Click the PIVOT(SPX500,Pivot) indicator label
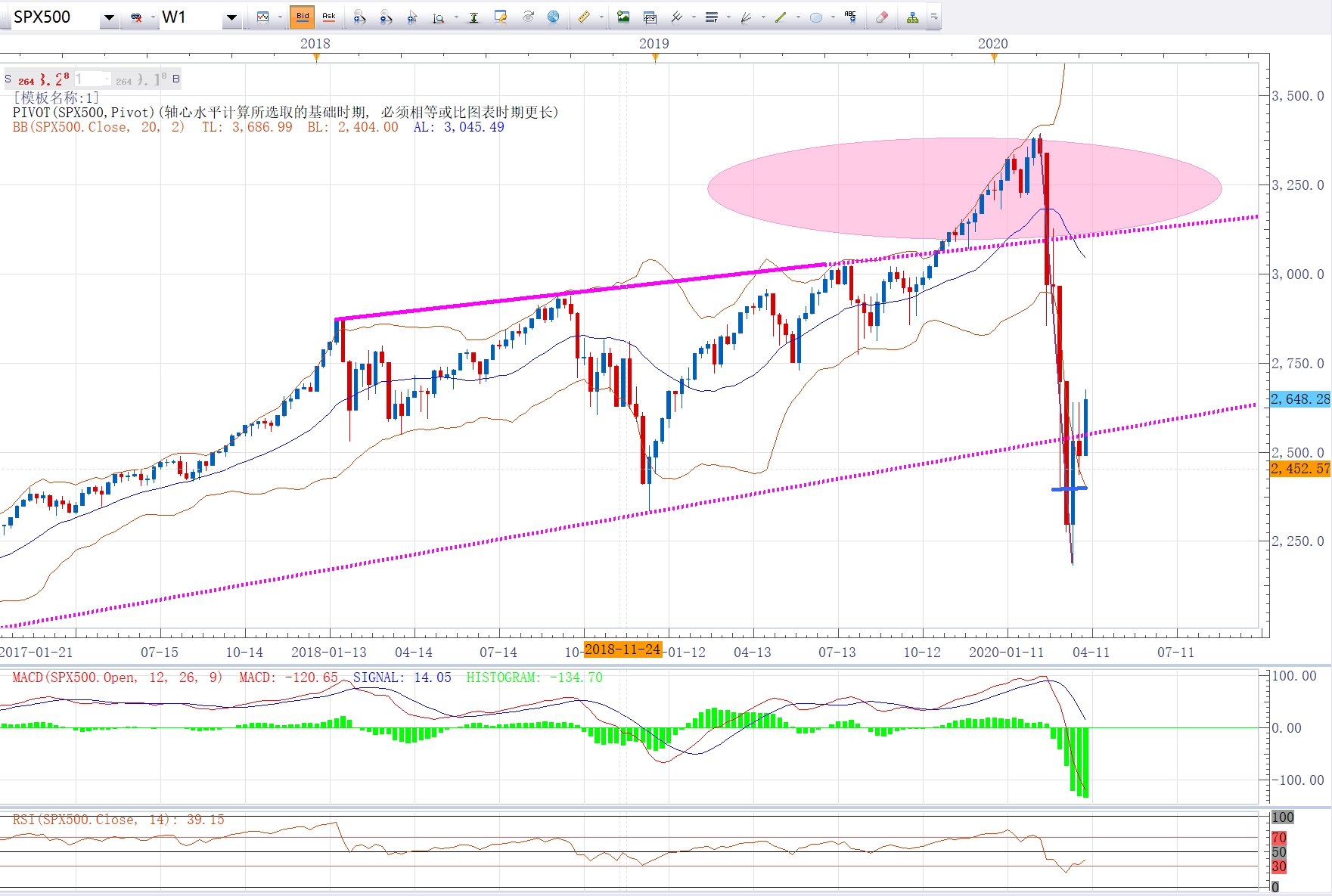Image resolution: width=1332 pixels, height=896 pixels. [83, 112]
